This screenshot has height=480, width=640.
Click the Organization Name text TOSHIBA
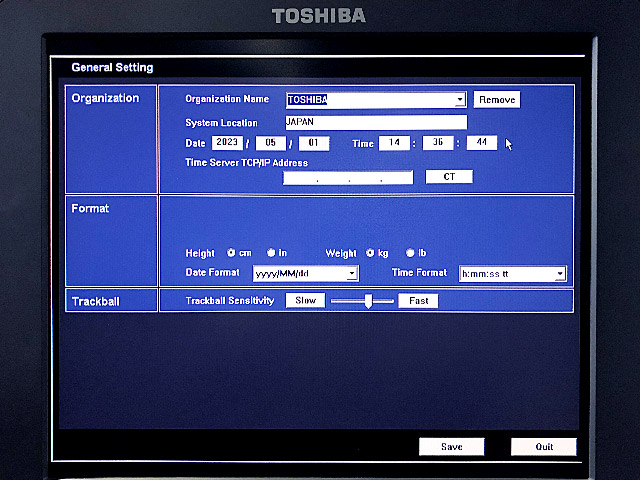coord(307,100)
